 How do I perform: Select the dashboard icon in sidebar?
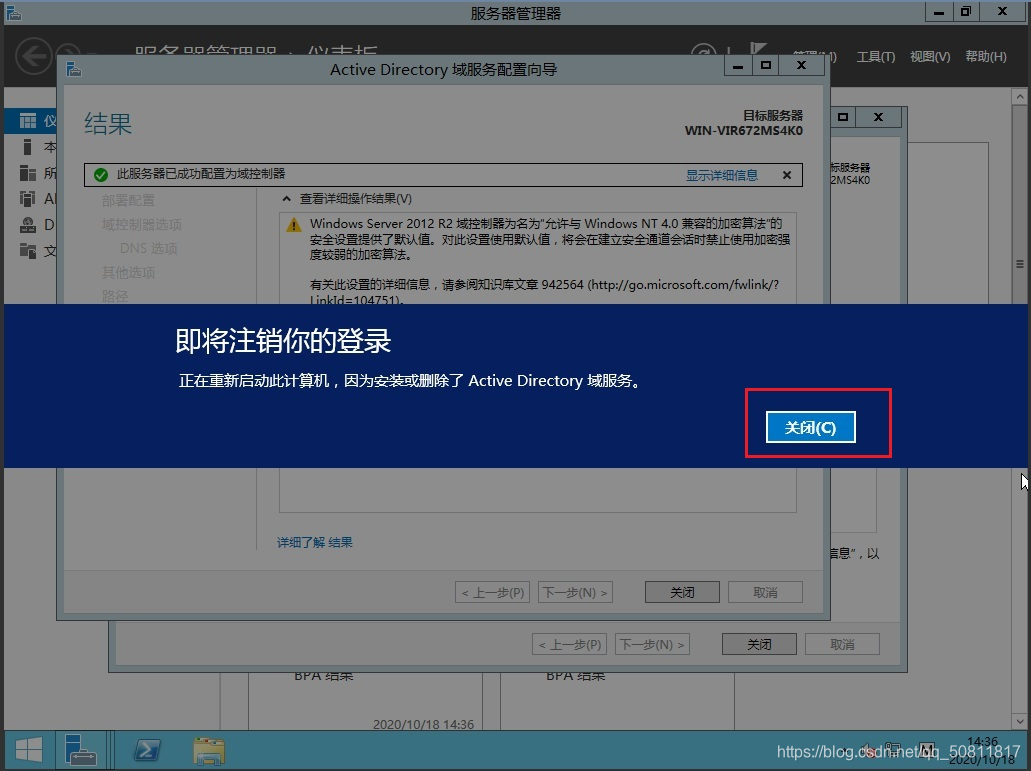[x=28, y=121]
